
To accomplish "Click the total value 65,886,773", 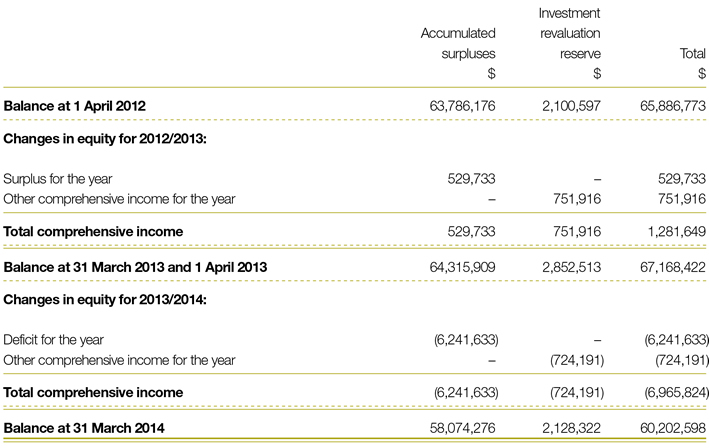I will pos(668,105).
